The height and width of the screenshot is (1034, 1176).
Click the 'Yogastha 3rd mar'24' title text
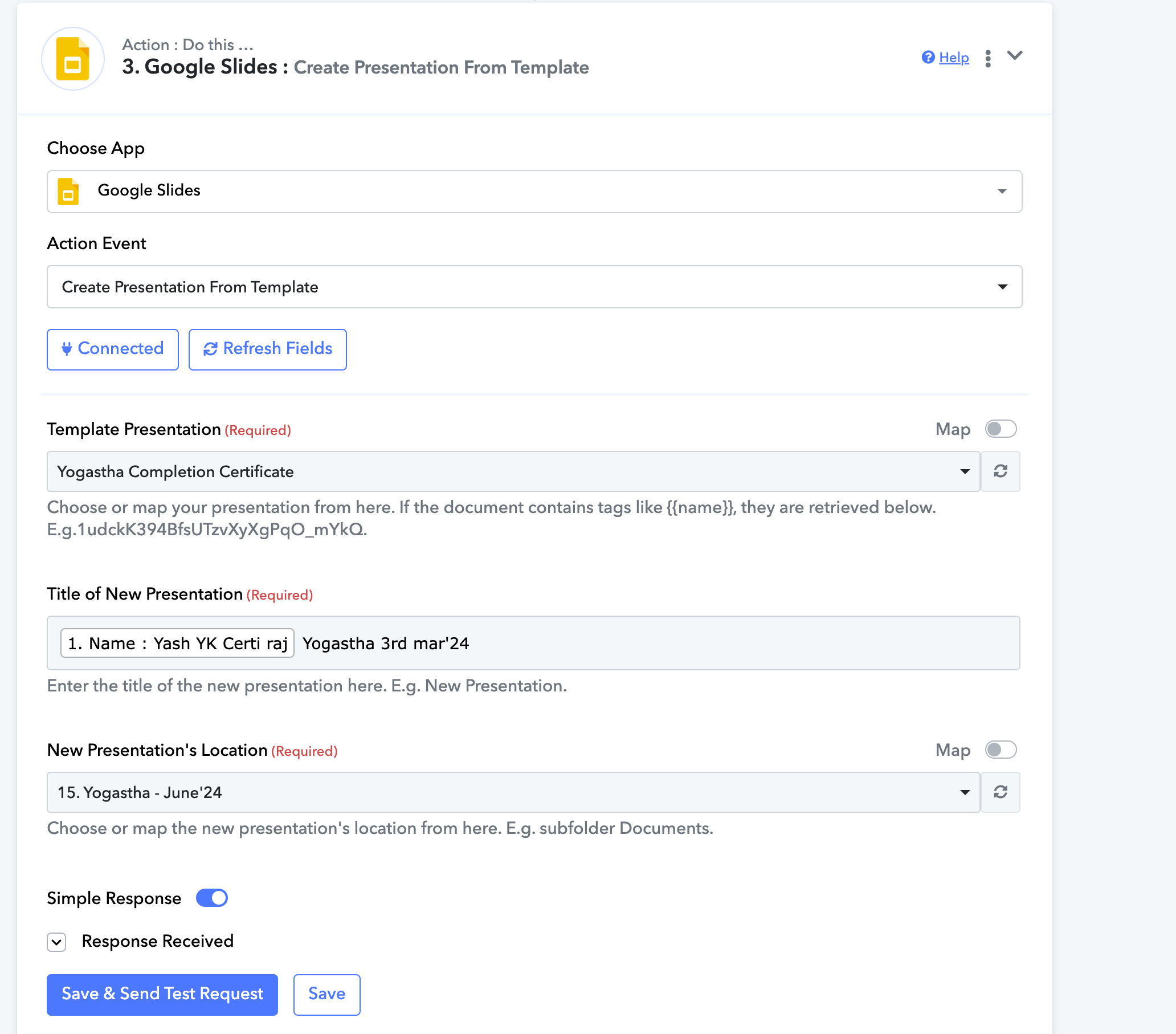click(x=386, y=643)
